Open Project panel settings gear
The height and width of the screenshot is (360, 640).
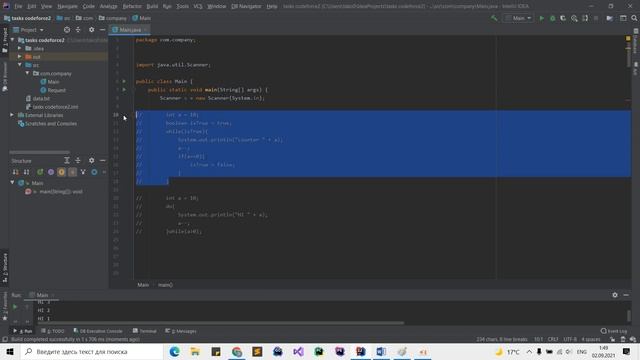[x=91, y=30]
